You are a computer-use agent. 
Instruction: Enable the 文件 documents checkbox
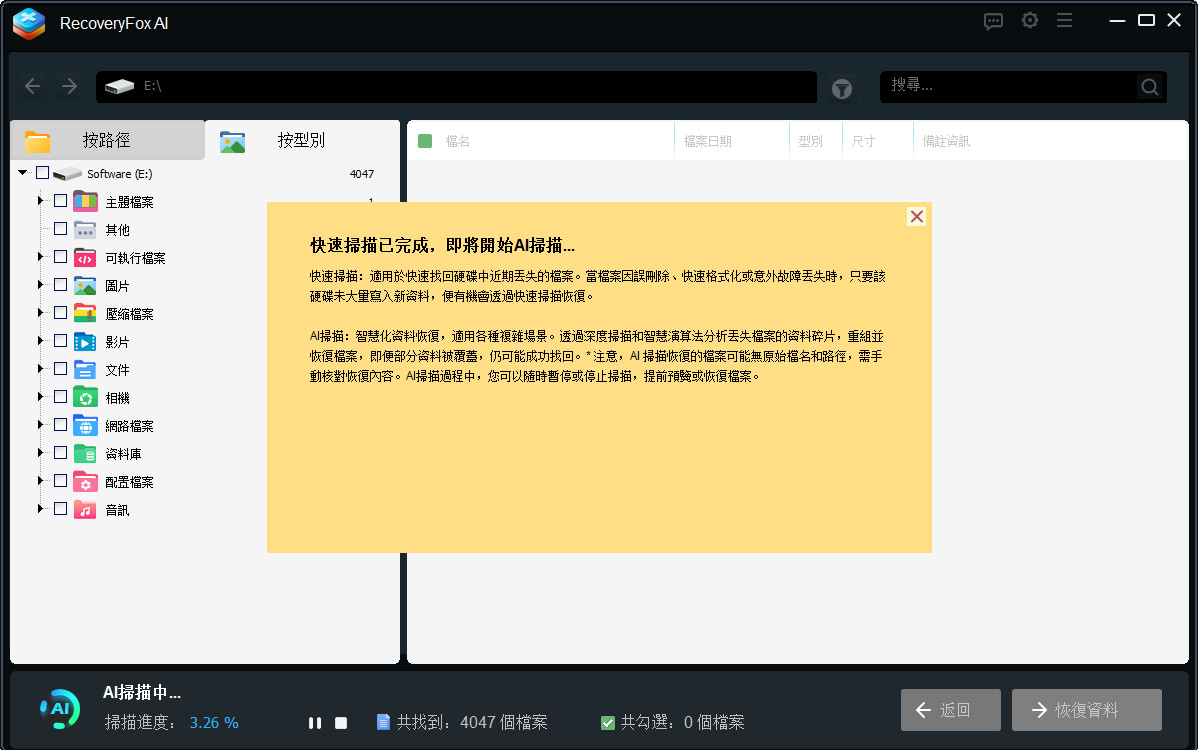[x=60, y=368]
